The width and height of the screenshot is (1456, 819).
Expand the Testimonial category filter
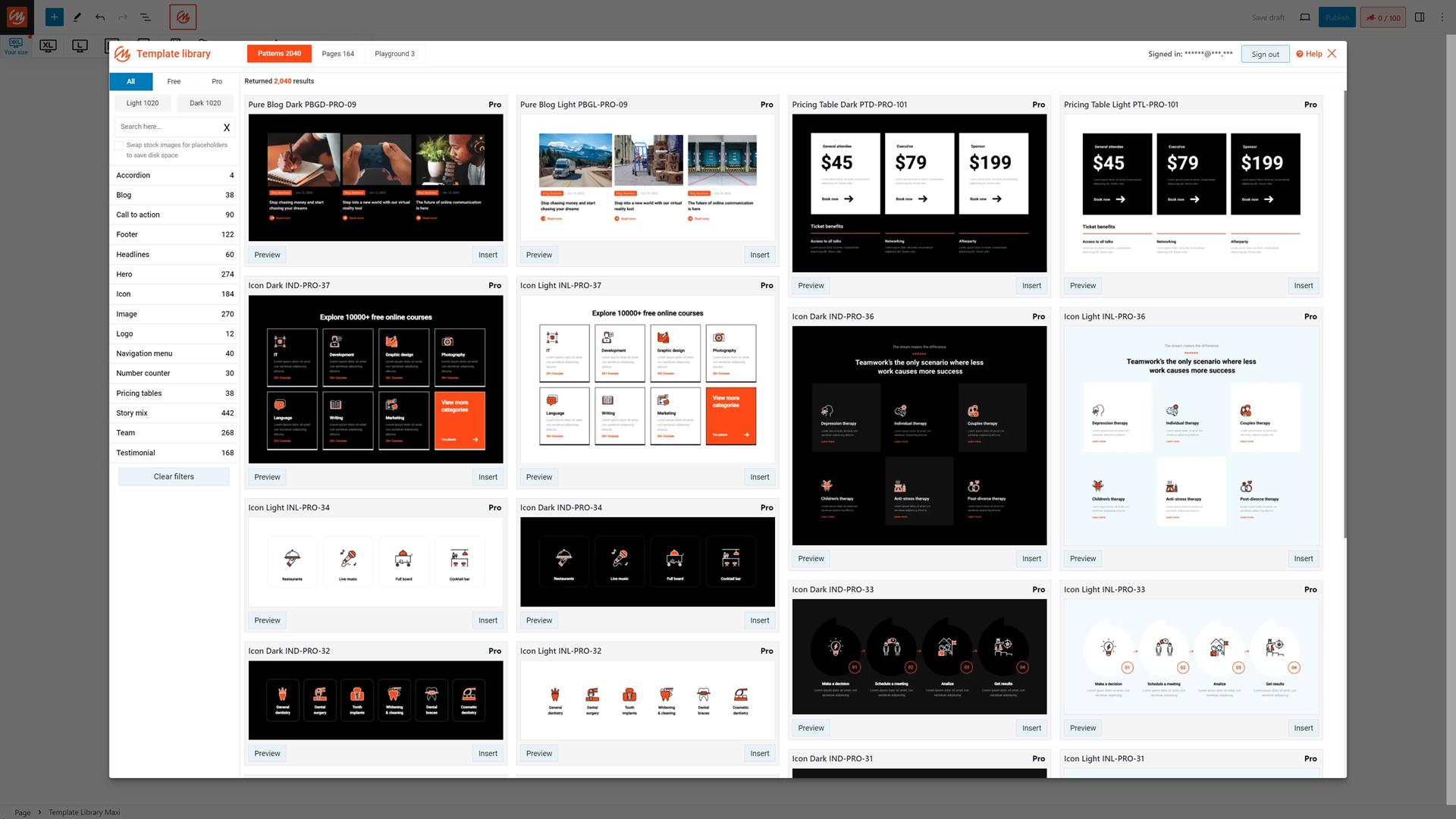[135, 452]
